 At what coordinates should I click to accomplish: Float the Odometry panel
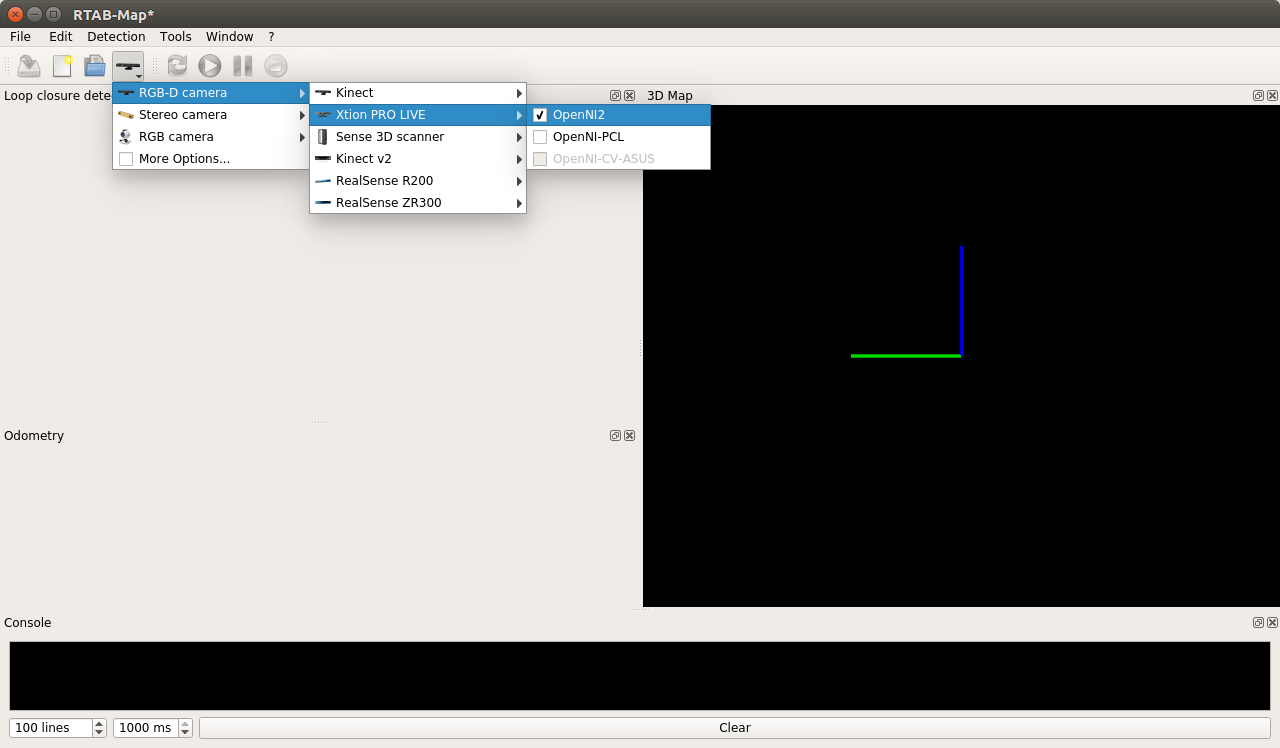coord(615,436)
